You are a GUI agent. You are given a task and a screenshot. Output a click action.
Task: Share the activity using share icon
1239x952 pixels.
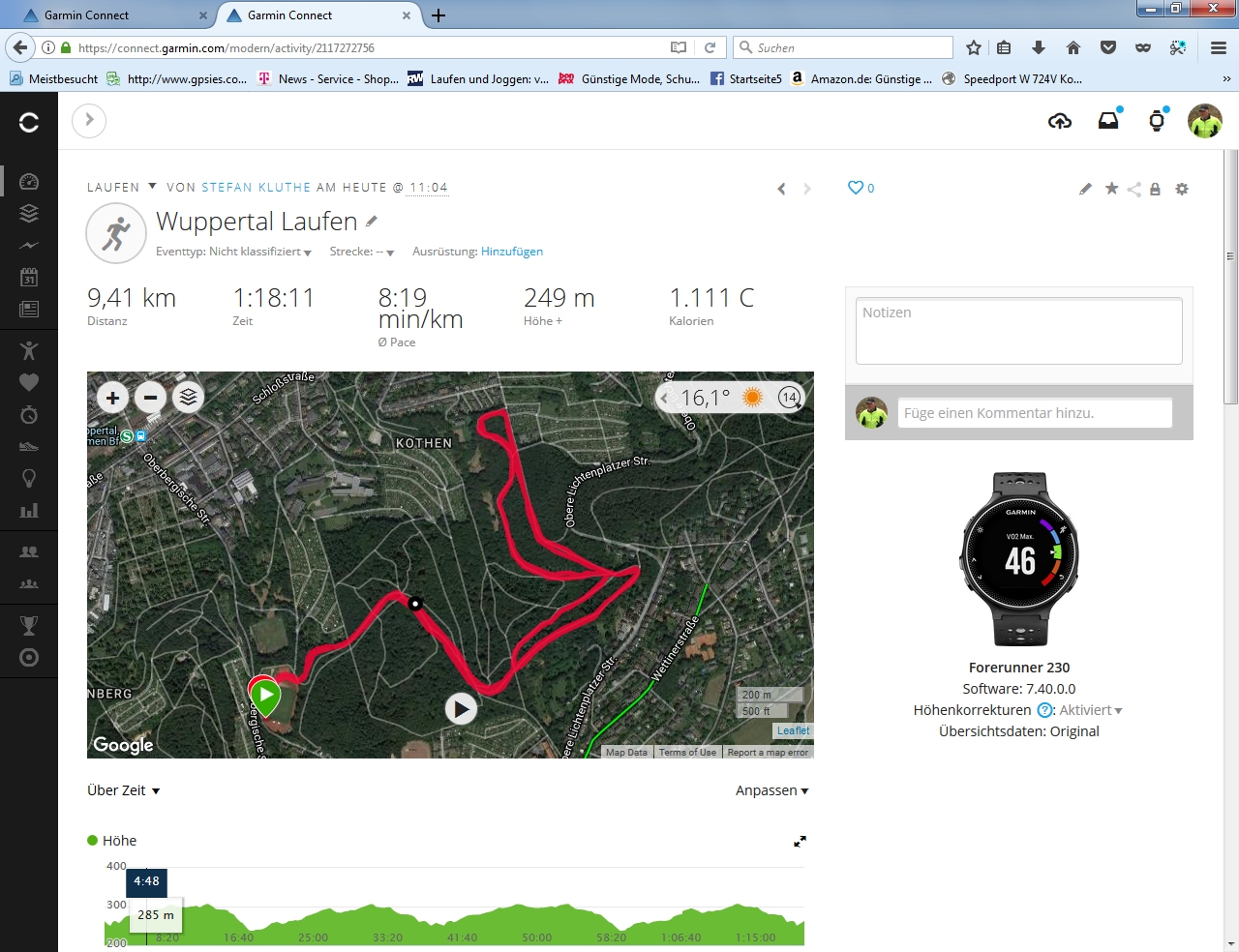1133,190
